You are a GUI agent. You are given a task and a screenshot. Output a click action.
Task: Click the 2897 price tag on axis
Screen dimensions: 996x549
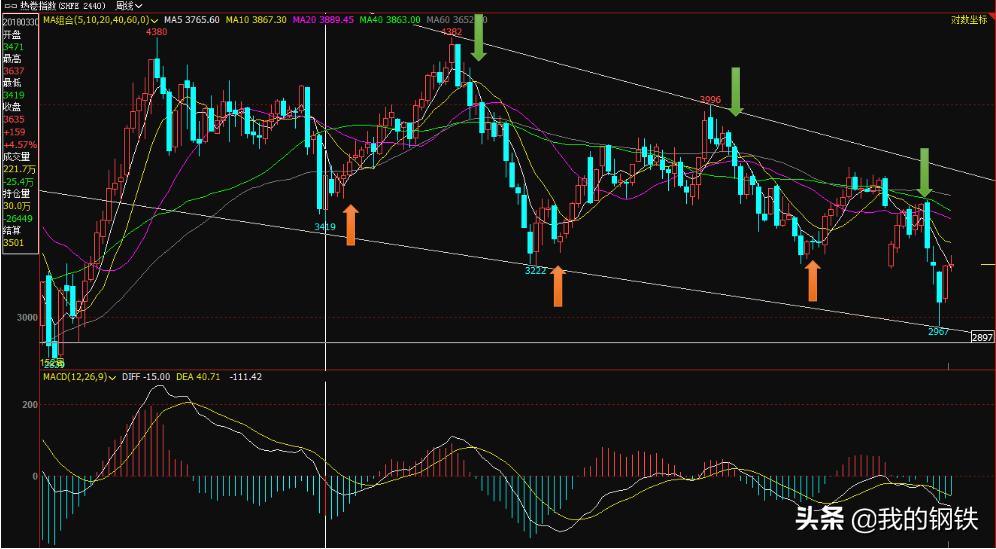pos(982,338)
